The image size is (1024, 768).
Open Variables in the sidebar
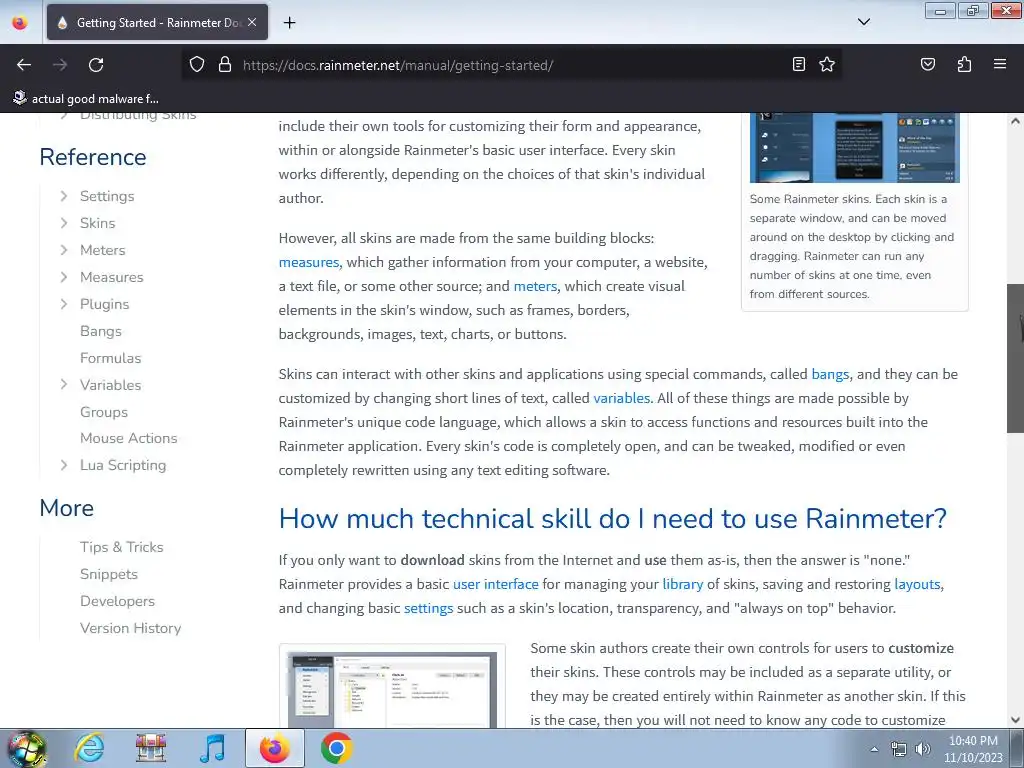pyautogui.click(x=110, y=385)
